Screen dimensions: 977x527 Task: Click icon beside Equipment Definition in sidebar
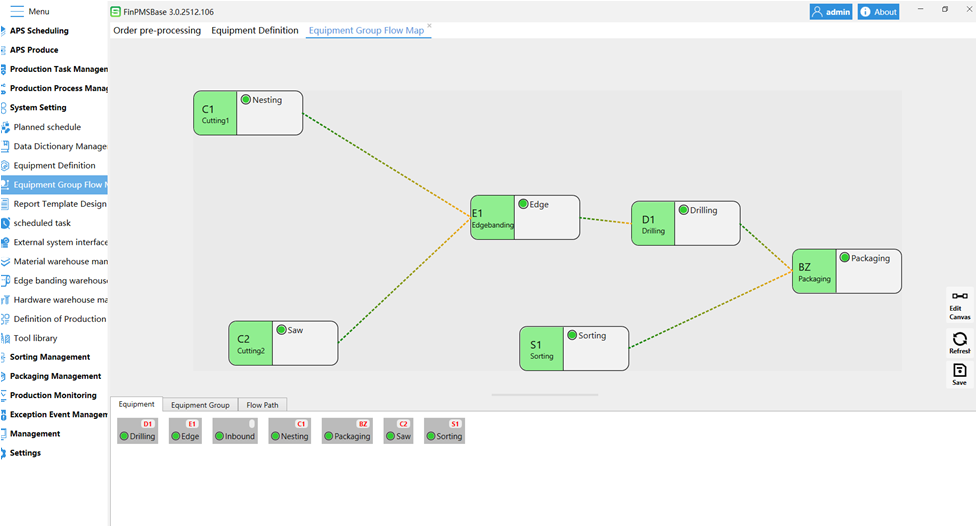point(5,166)
